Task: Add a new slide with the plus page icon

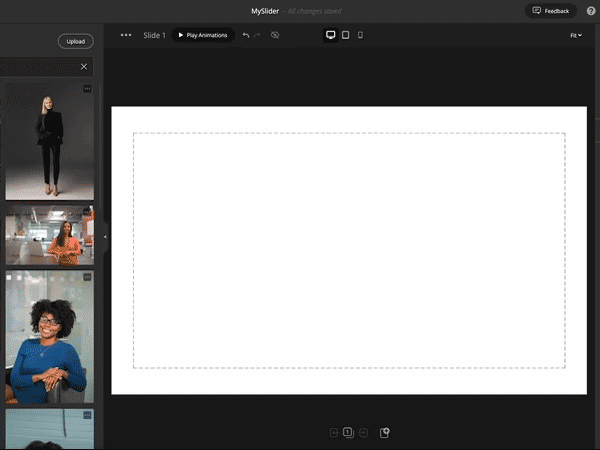Action: (x=385, y=433)
